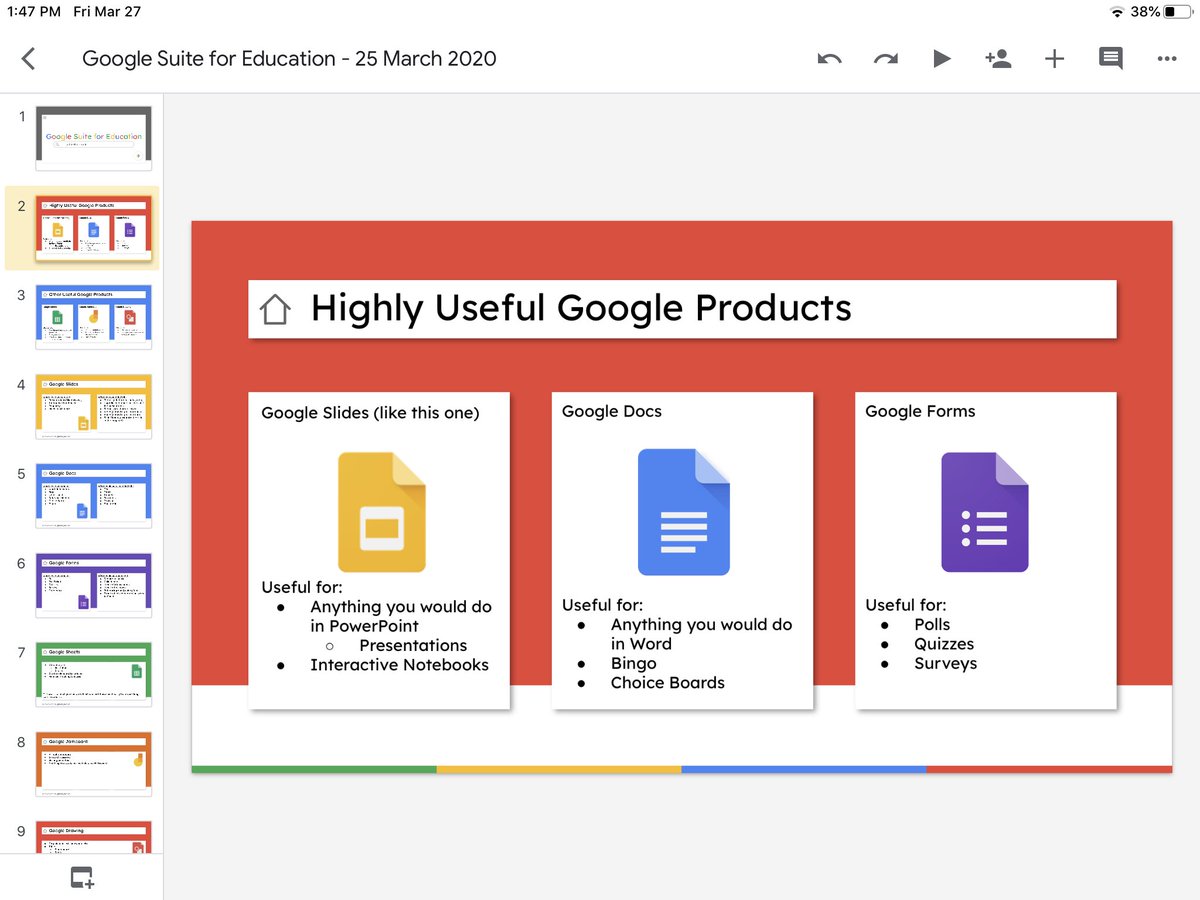This screenshot has height=900, width=1200.
Task: Select the purple Google Forms icon
Action: tap(985, 512)
